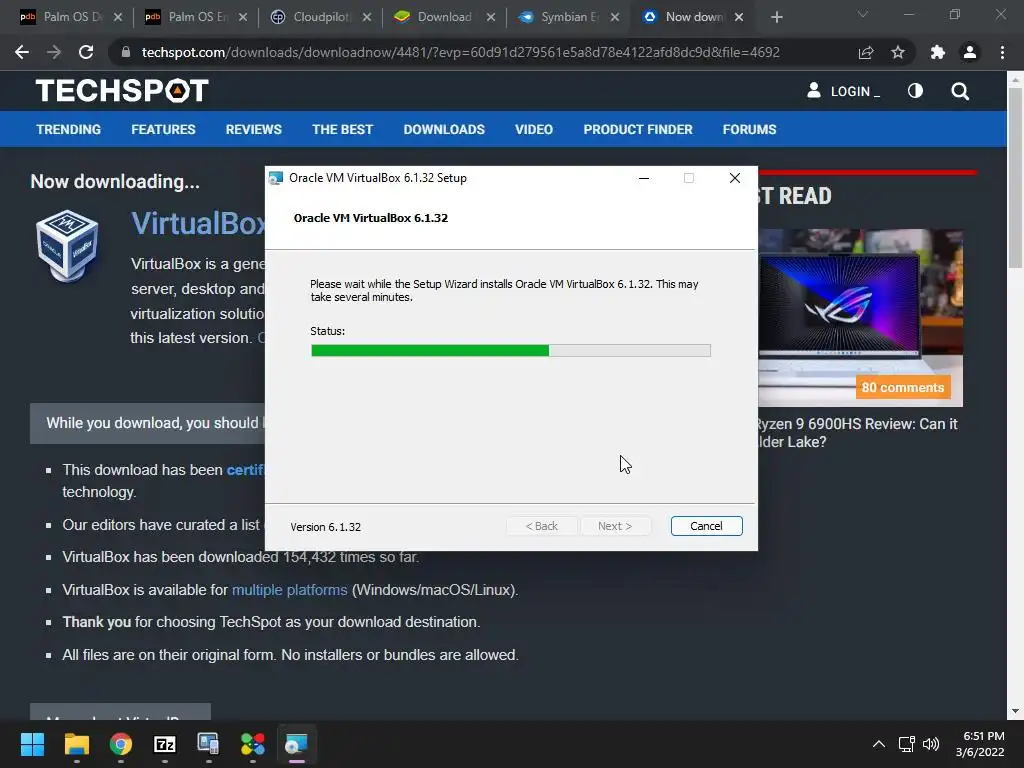Open THE BEST menu
This screenshot has width=1024, height=768.
[342, 129]
